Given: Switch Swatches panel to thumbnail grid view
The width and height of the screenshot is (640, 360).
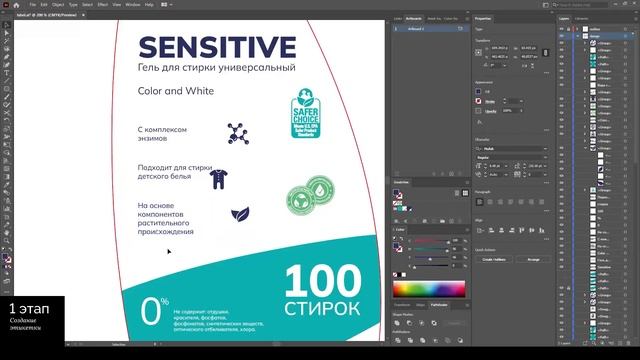Looking at the screenshot, I should (x=465, y=193).
